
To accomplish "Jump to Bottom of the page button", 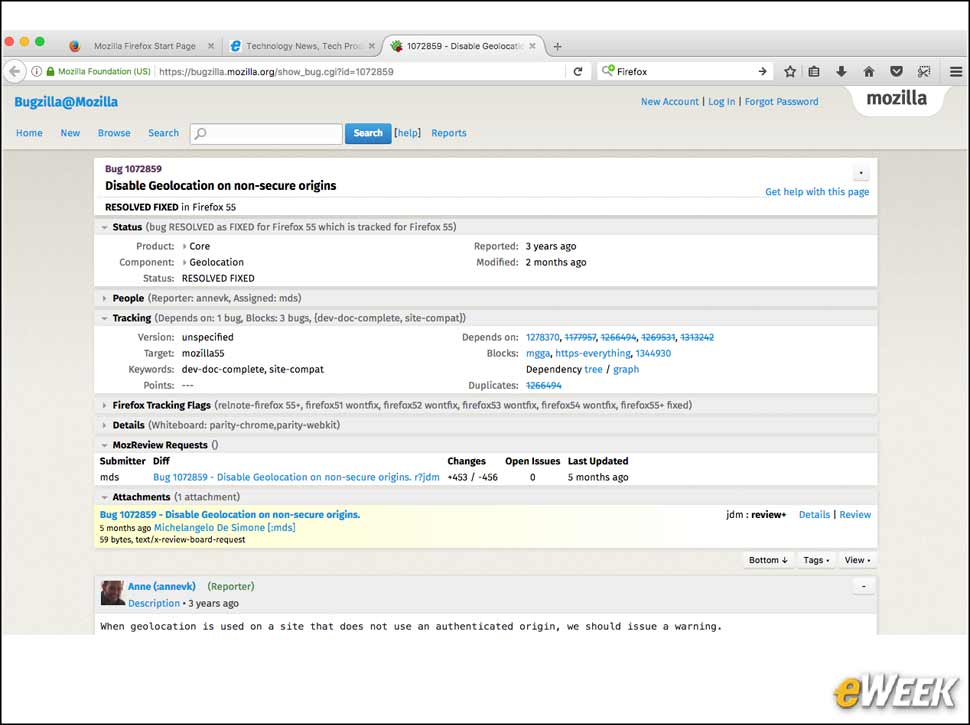I will 768,560.
